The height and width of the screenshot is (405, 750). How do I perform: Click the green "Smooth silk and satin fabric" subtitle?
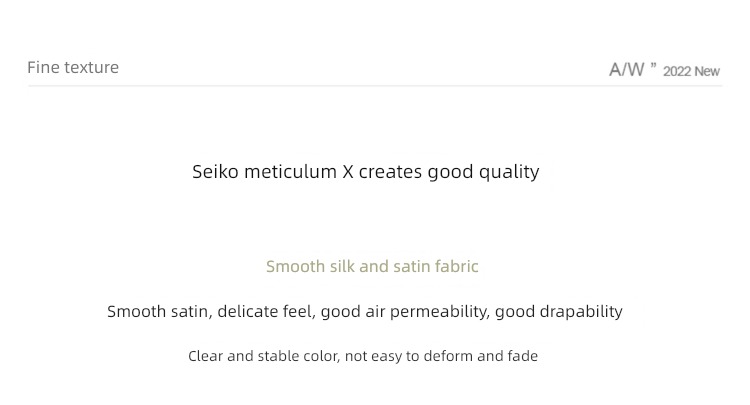372,266
